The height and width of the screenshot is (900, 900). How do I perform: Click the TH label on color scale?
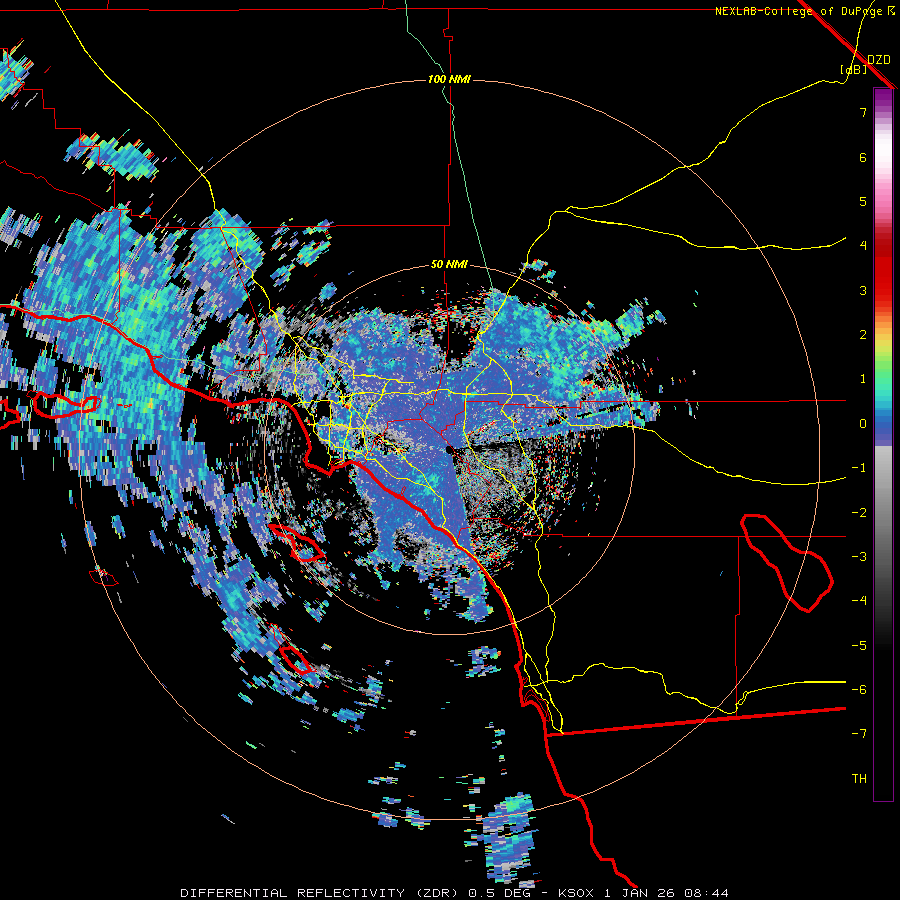click(x=859, y=778)
